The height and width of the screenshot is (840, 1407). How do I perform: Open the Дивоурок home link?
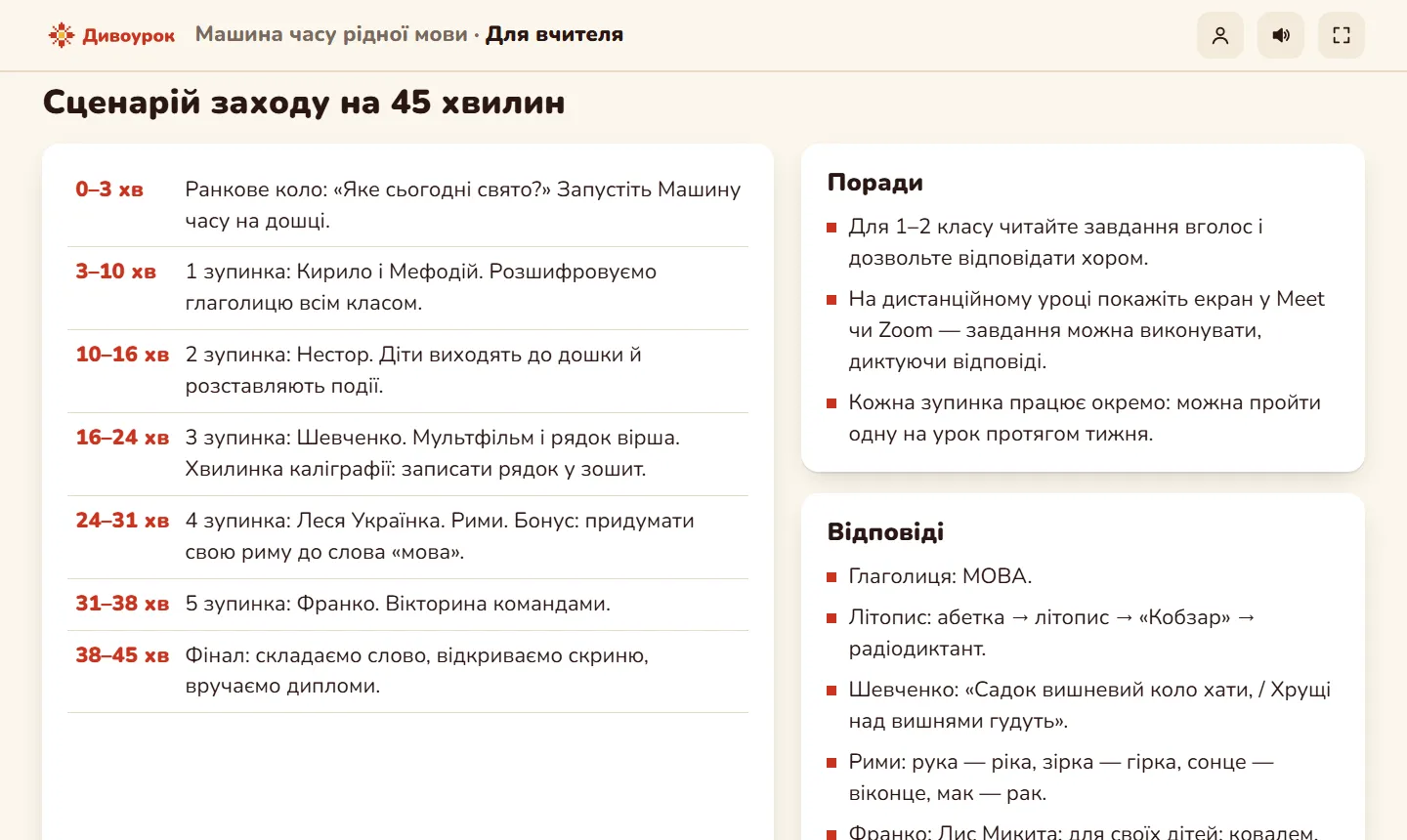(111, 35)
